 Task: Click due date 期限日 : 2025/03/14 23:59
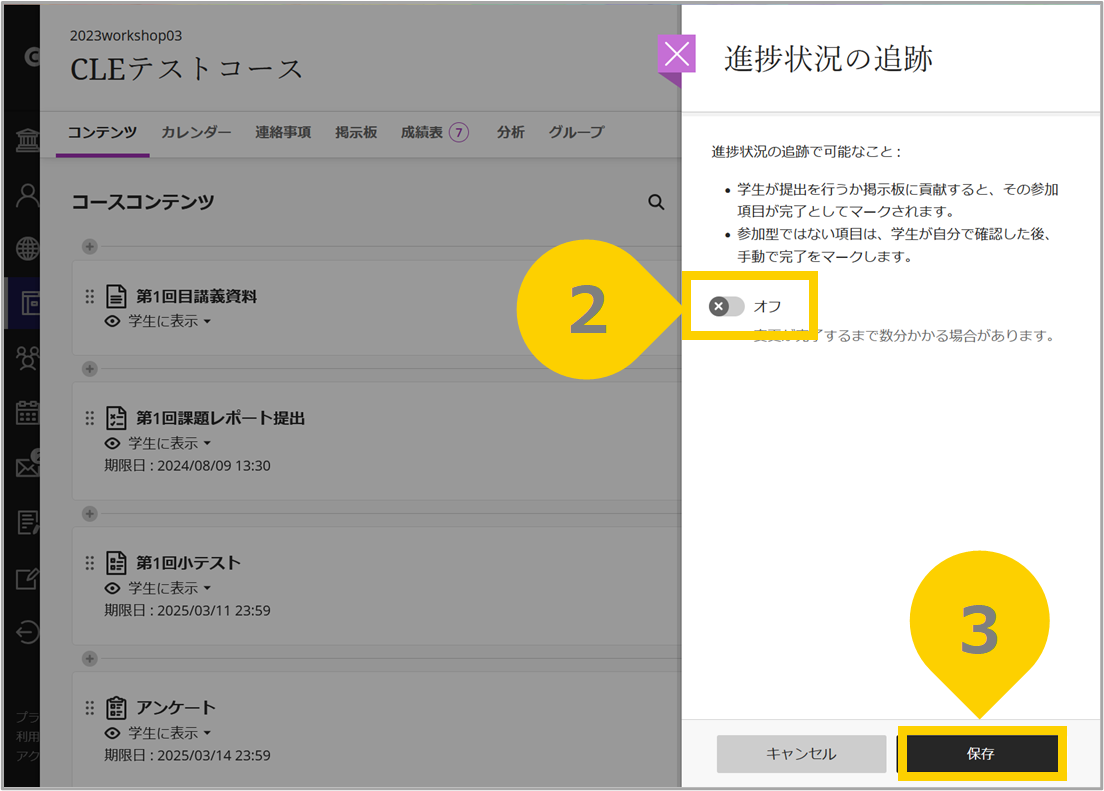(187, 755)
